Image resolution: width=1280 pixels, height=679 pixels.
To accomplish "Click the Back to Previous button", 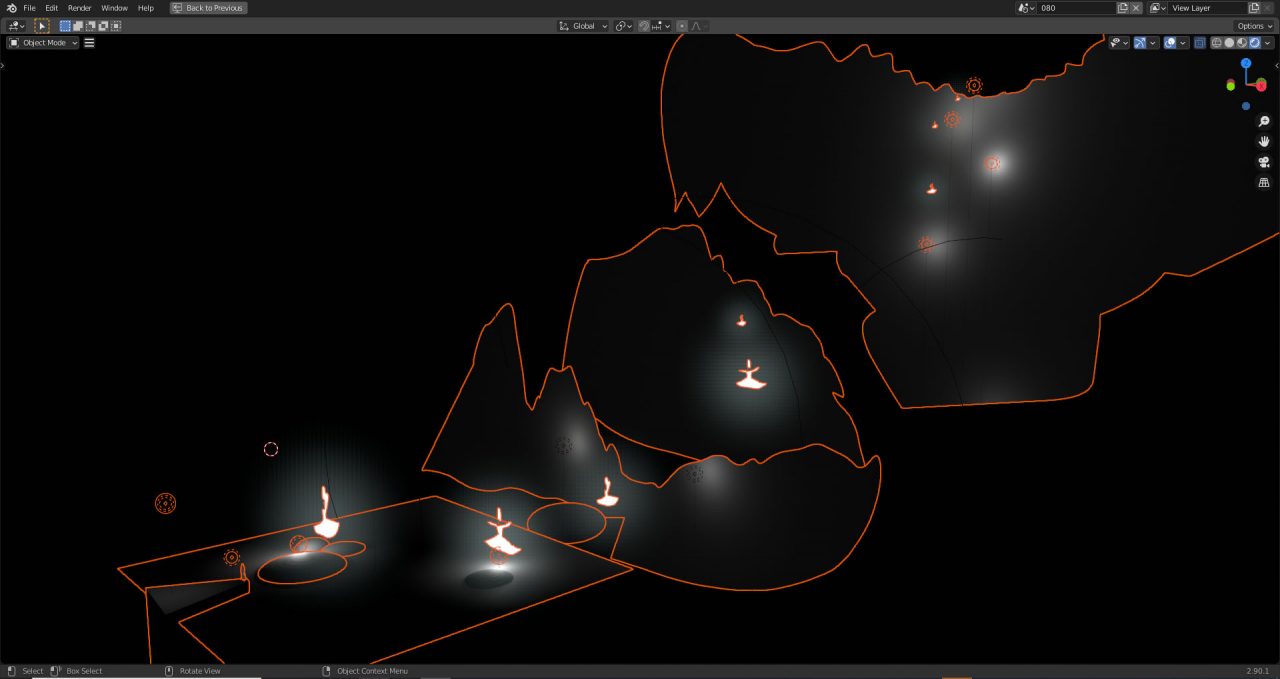I will 207,7.
